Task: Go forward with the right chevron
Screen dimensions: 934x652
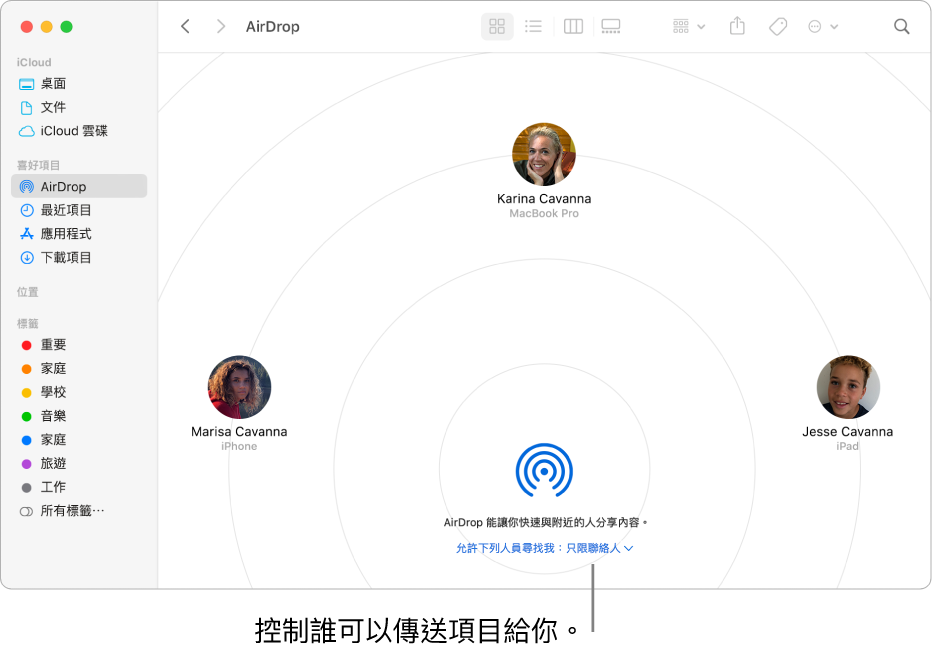Action: tap(221, 26)
